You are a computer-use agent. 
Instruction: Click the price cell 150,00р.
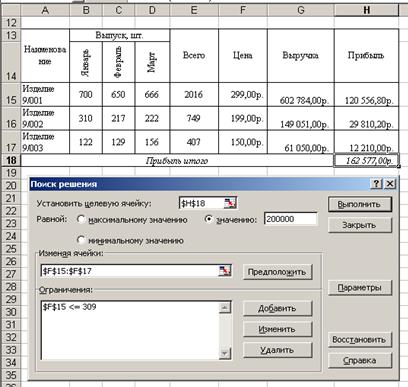coord(243,142)
